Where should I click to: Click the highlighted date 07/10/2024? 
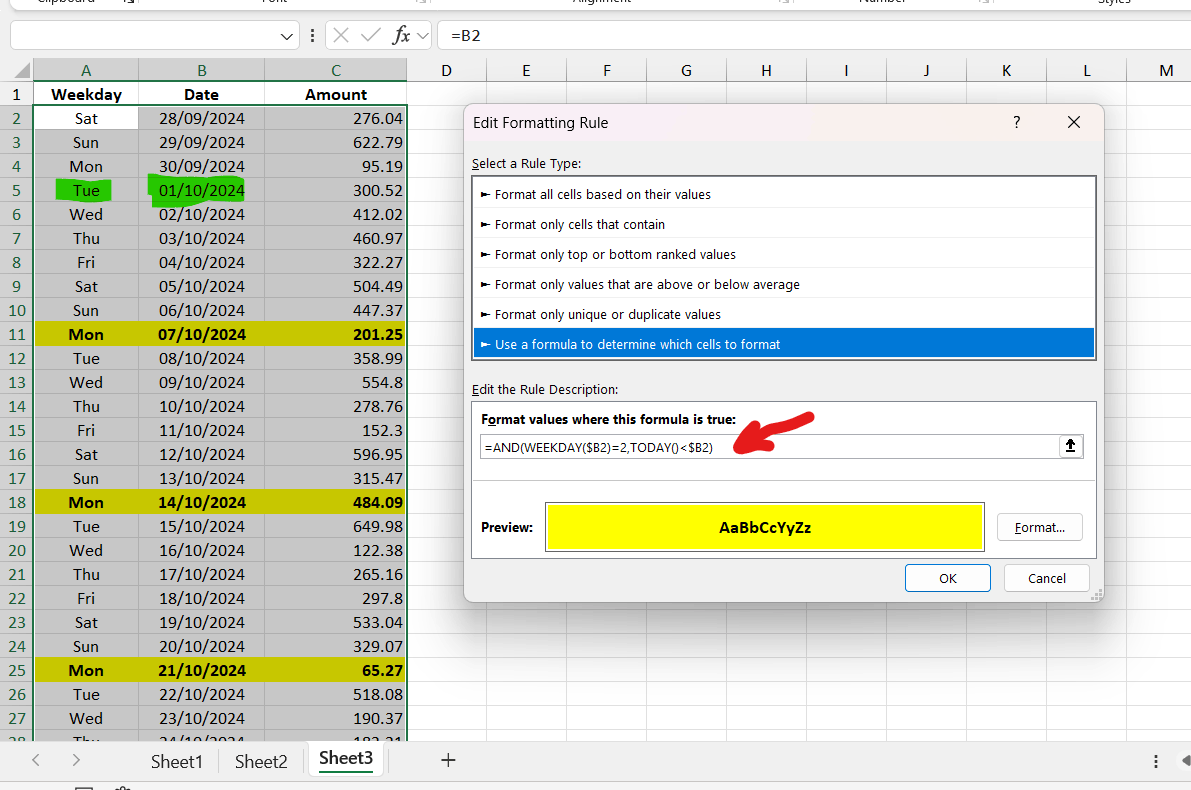(201, 334)
